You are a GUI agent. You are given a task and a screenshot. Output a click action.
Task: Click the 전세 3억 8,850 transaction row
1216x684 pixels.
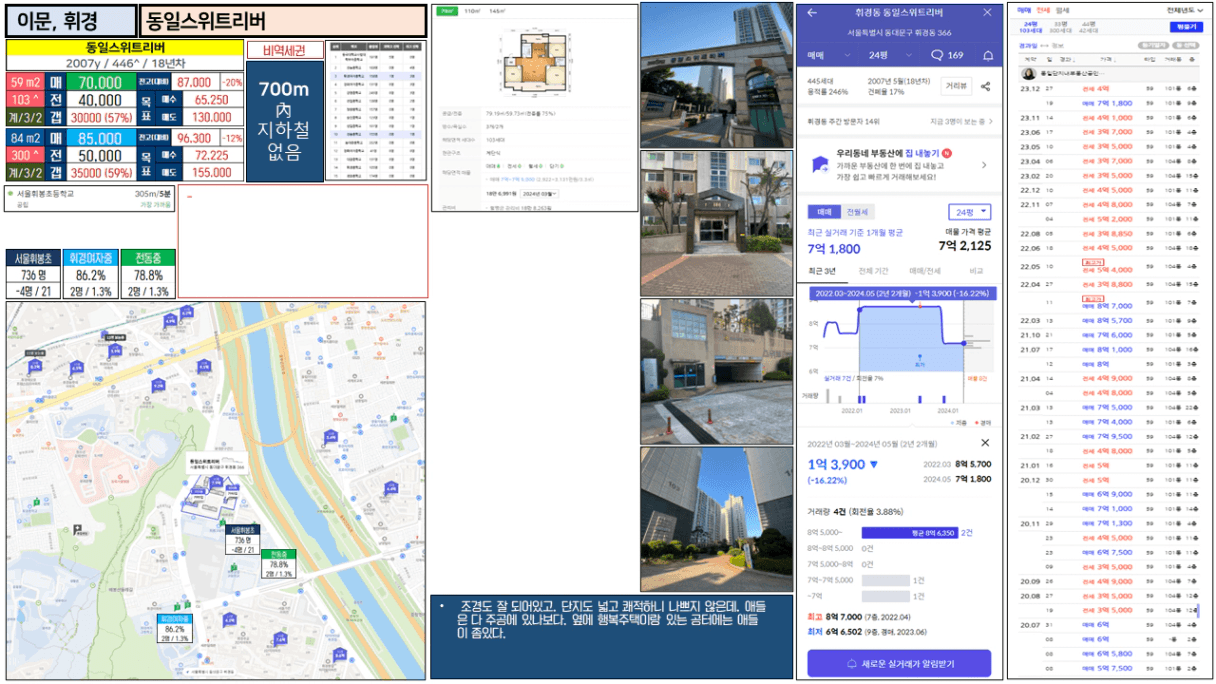[x=1108, y=233]
